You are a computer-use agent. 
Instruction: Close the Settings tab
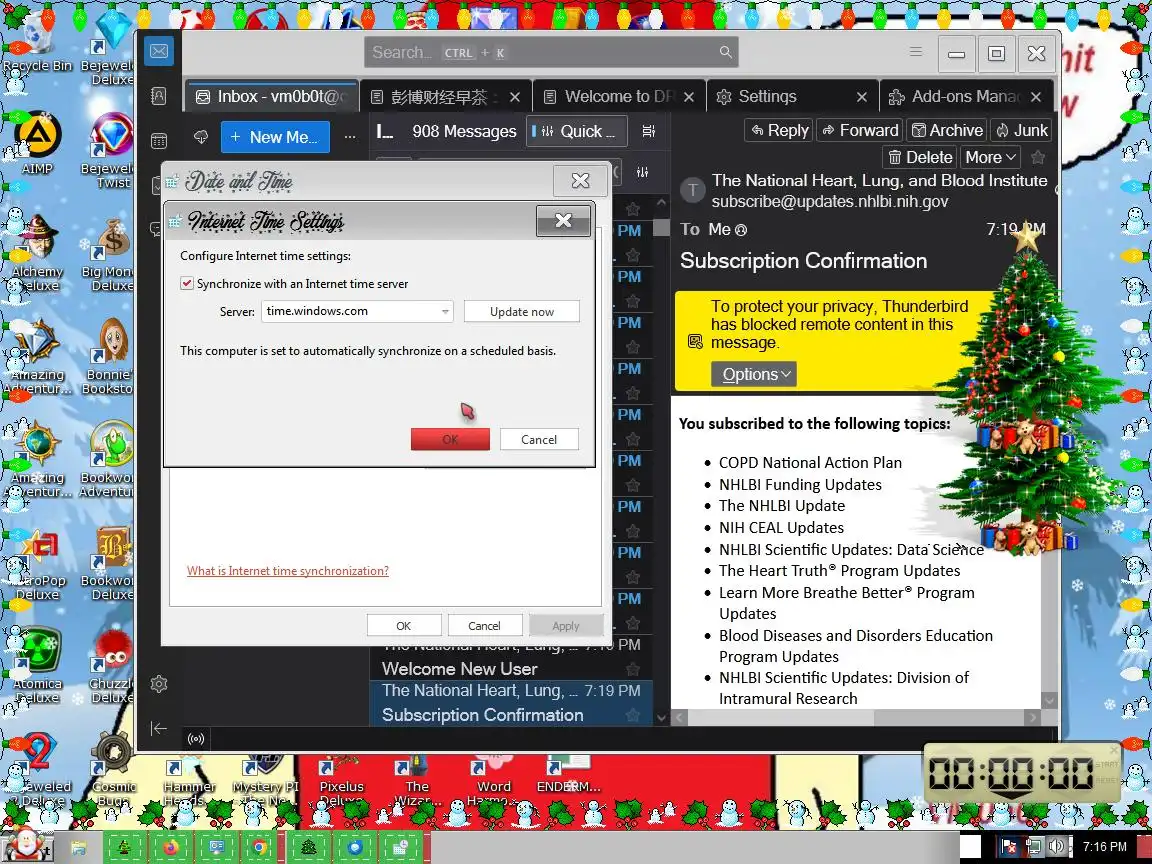pos(862,97)
